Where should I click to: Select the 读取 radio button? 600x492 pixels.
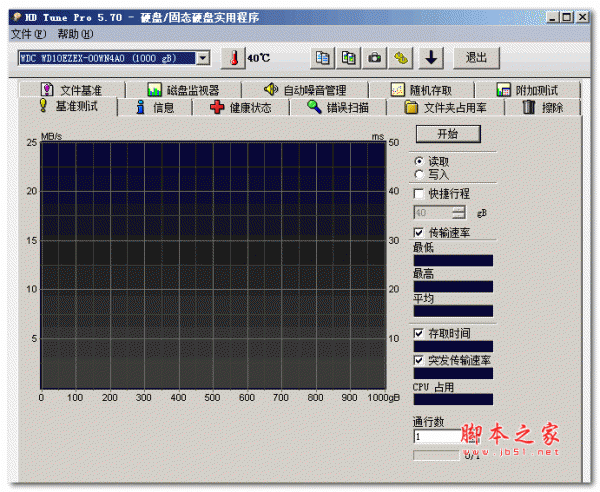coord(419,161)
